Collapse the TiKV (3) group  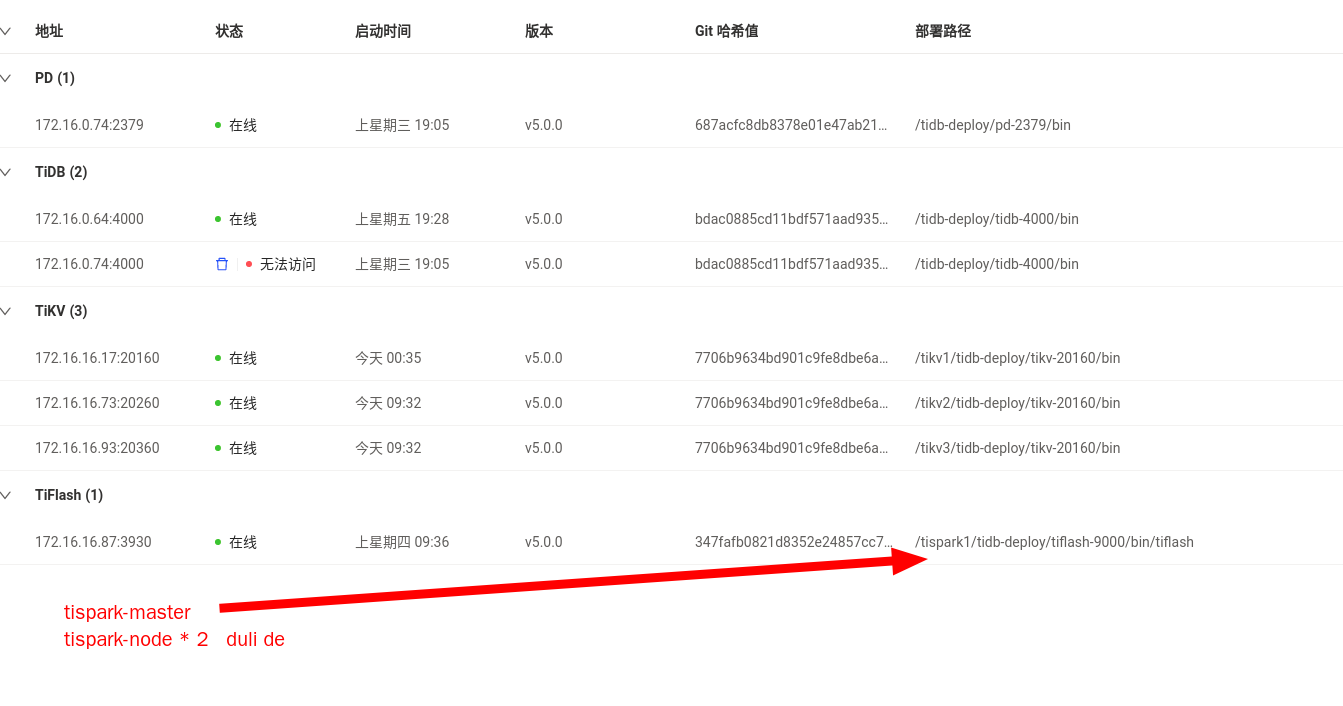coord(5,311)
